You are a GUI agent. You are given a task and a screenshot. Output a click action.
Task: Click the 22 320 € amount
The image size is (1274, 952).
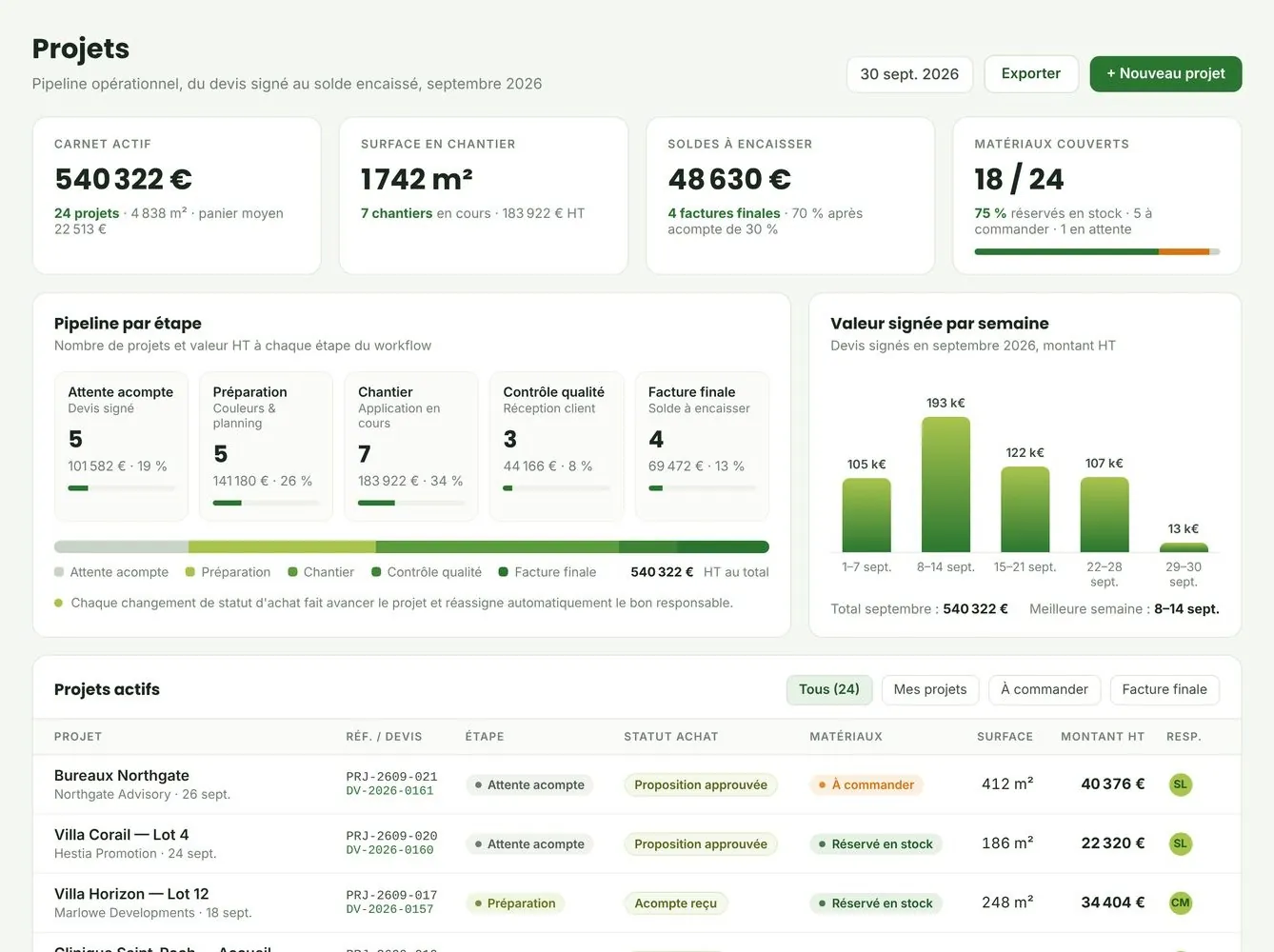coord(1112,843)
